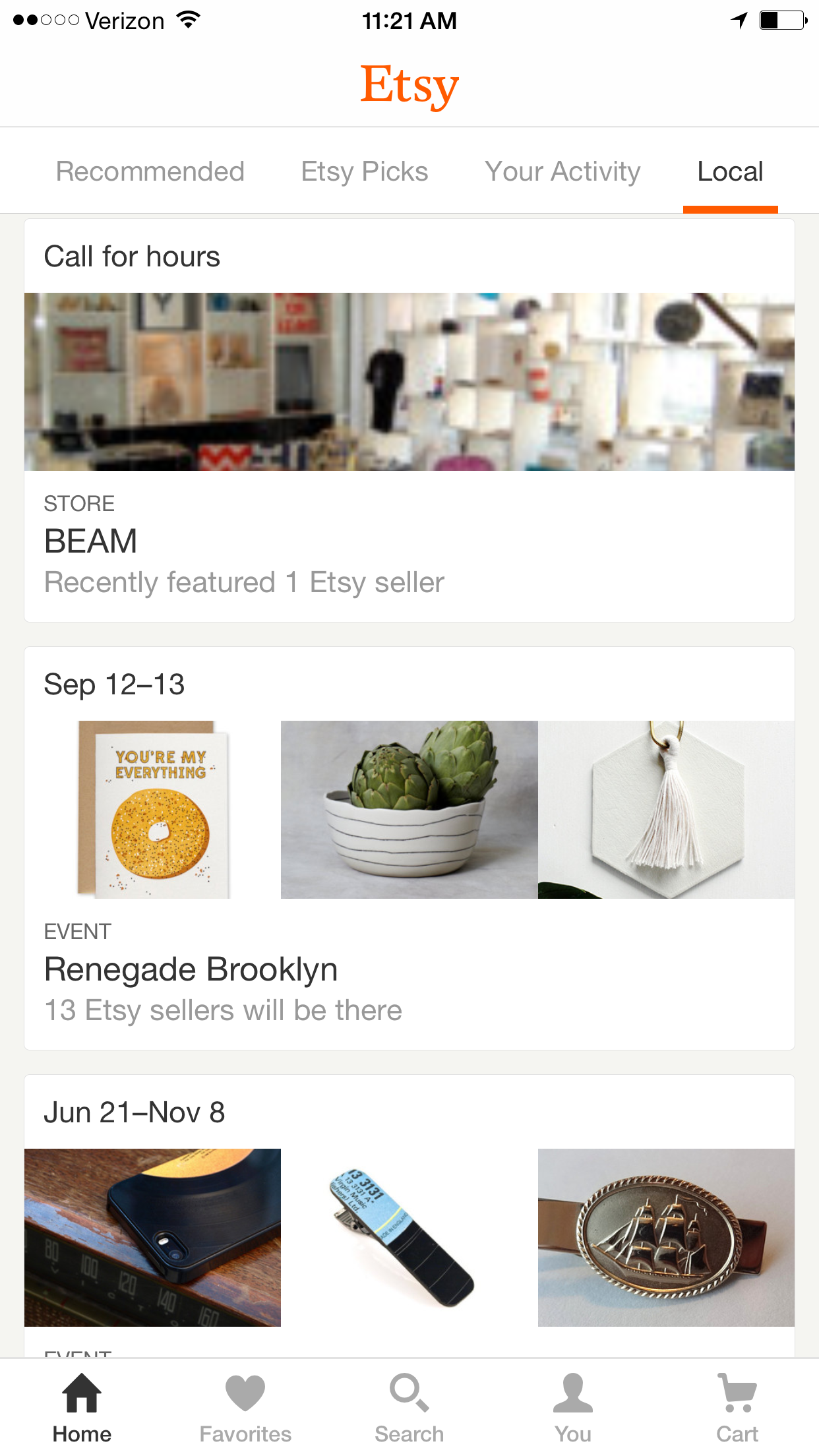The height and width of the screenshot is (1456, 819).
Task: Open the shopping Cart icon
Action: coord(737,1393)
